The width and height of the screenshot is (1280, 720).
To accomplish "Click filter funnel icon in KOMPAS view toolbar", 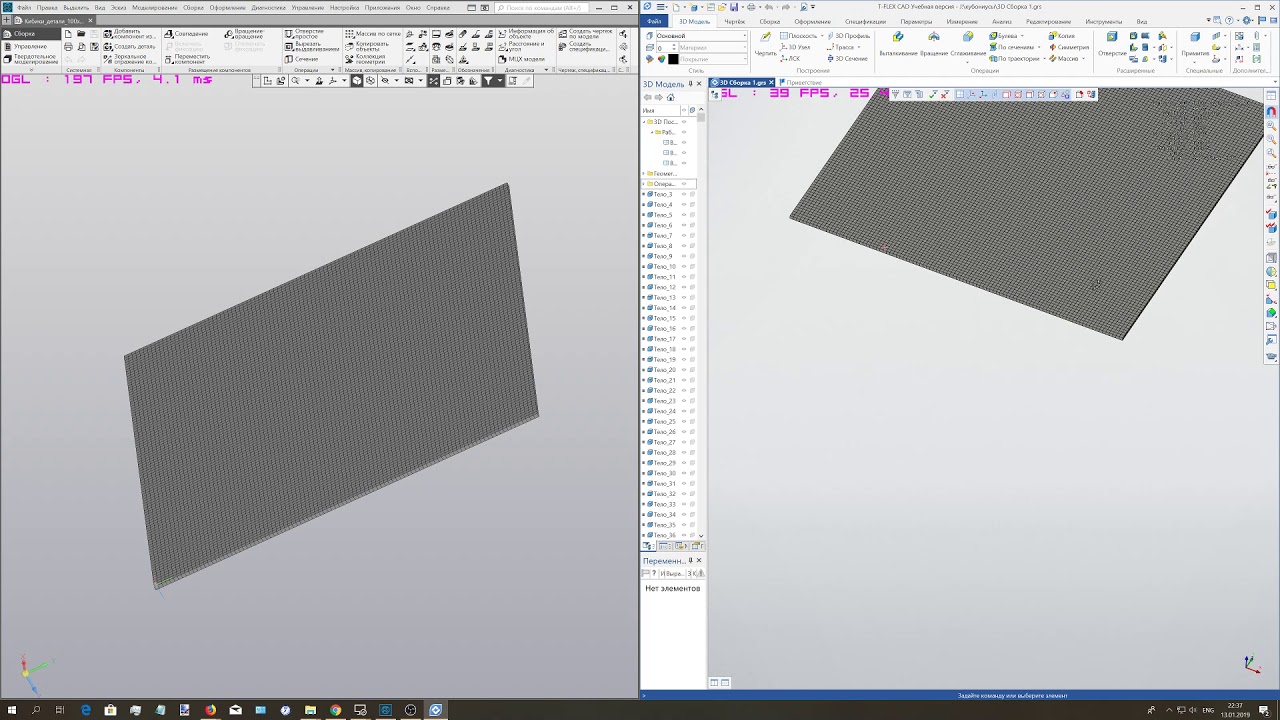I will click(x=487, y=81).
